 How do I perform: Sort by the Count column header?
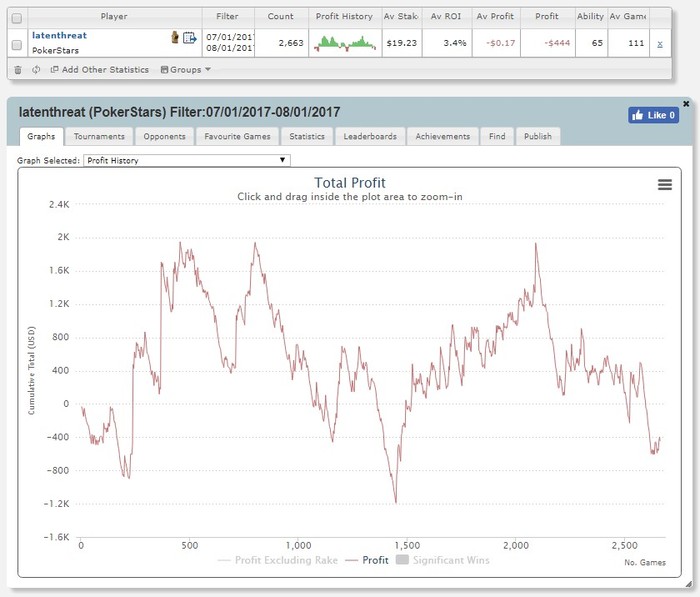pos(281,17)
